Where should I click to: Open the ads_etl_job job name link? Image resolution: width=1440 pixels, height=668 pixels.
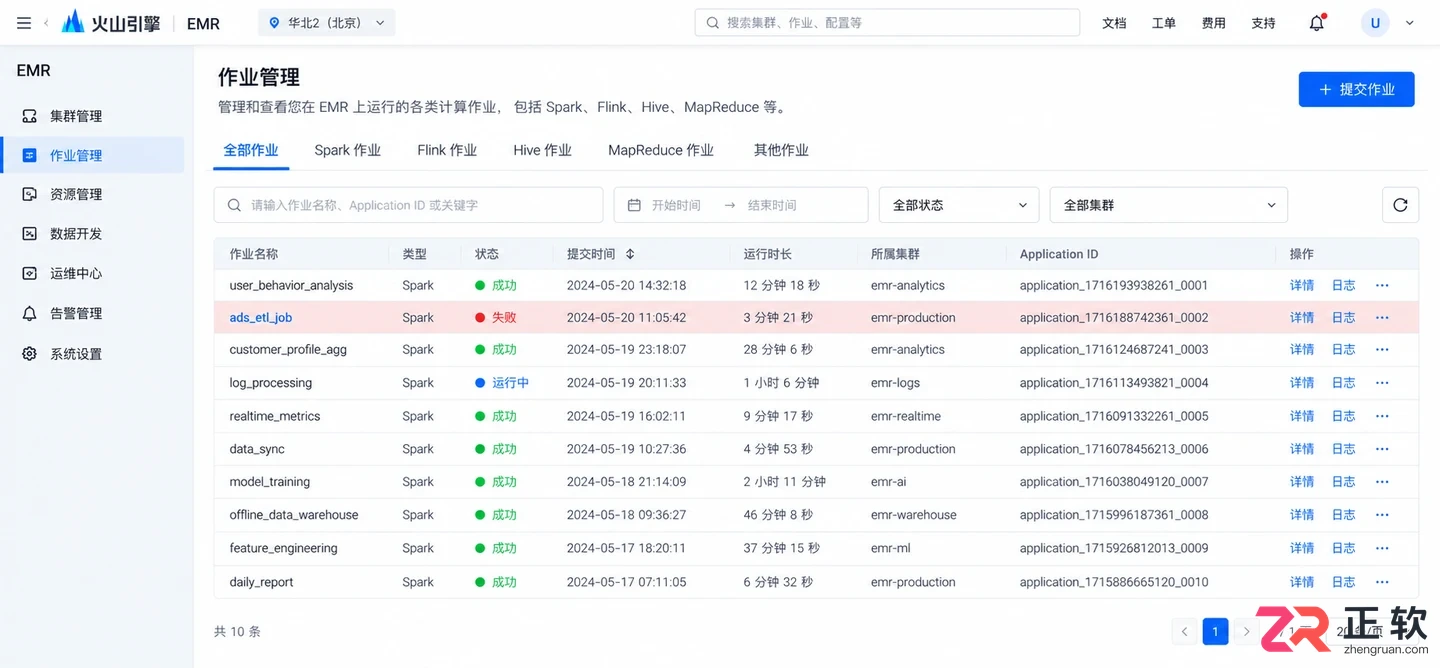coord(261,317)
